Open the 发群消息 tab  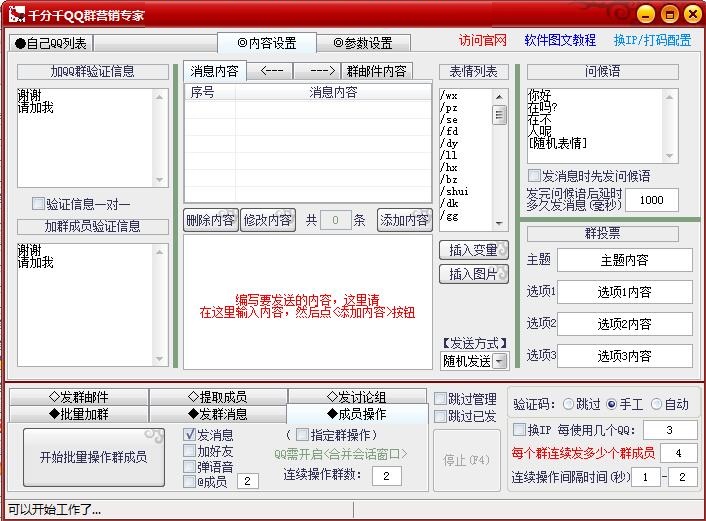tap(218, 414)
